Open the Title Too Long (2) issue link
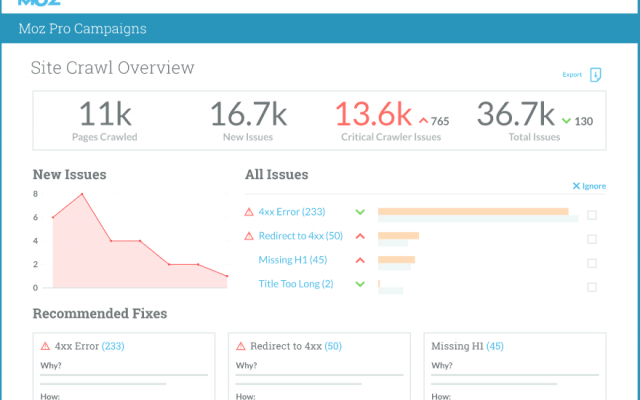This screenshot has height=400, width=640. [296, 284]
